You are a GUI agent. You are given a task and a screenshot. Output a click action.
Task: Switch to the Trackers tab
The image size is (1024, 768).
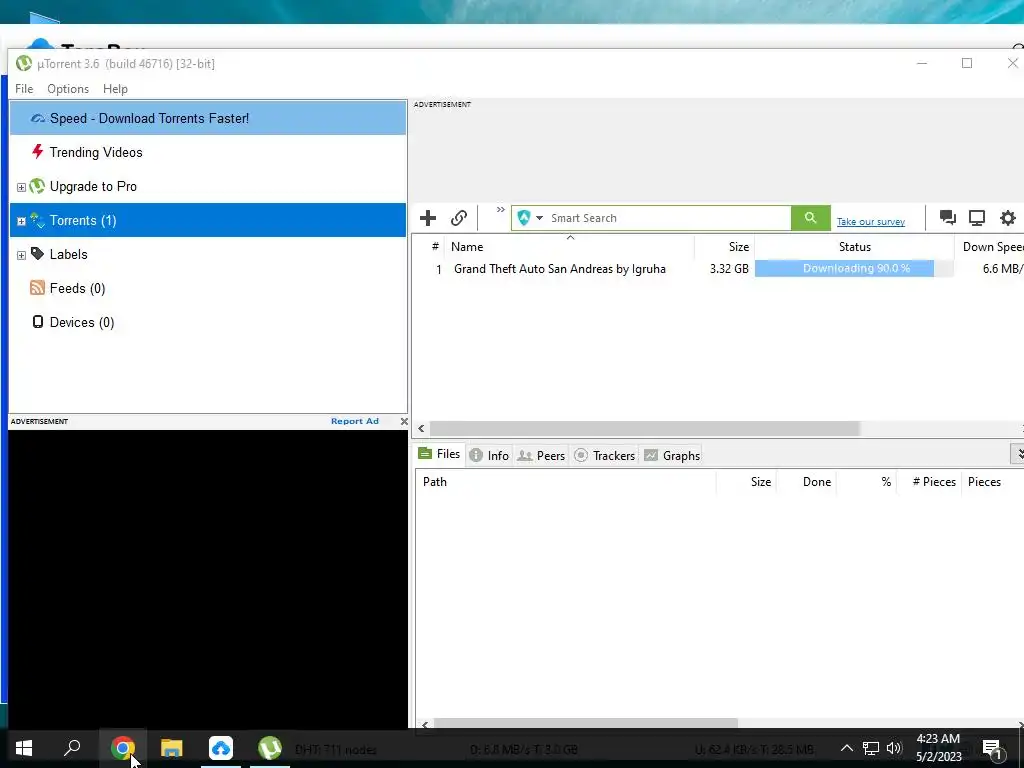(x=605, y=455)
